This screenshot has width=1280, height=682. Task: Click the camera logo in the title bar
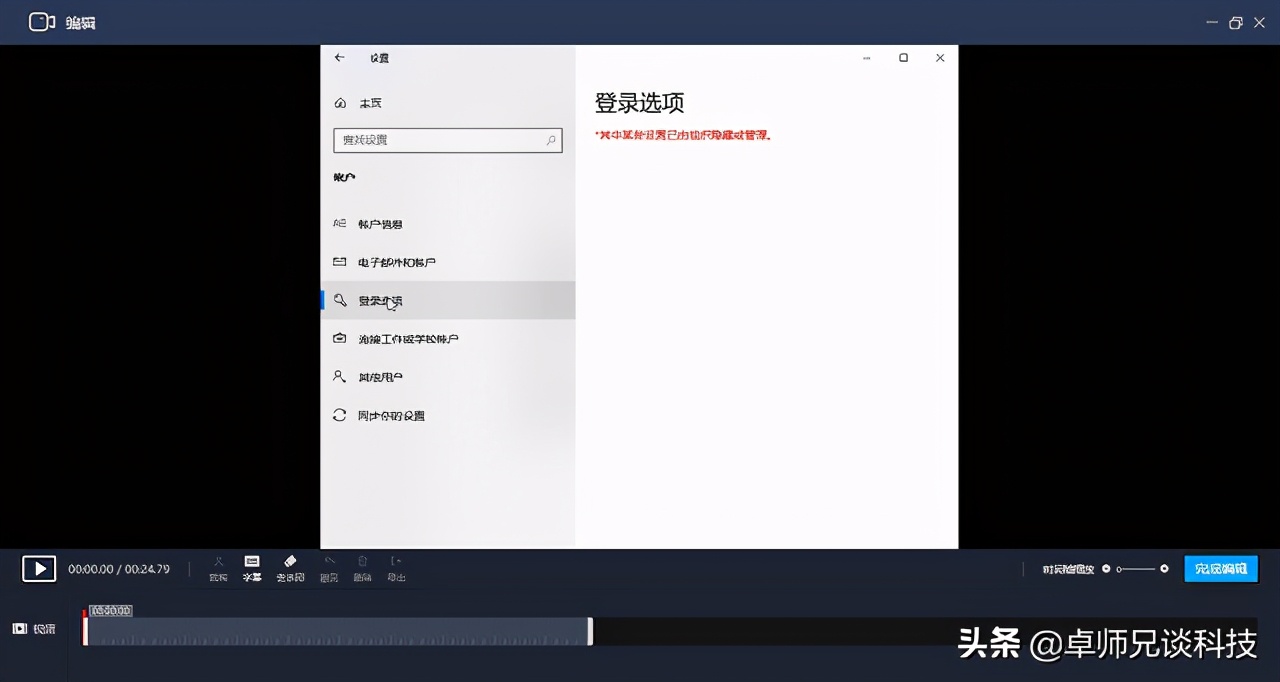pos(42,21)
